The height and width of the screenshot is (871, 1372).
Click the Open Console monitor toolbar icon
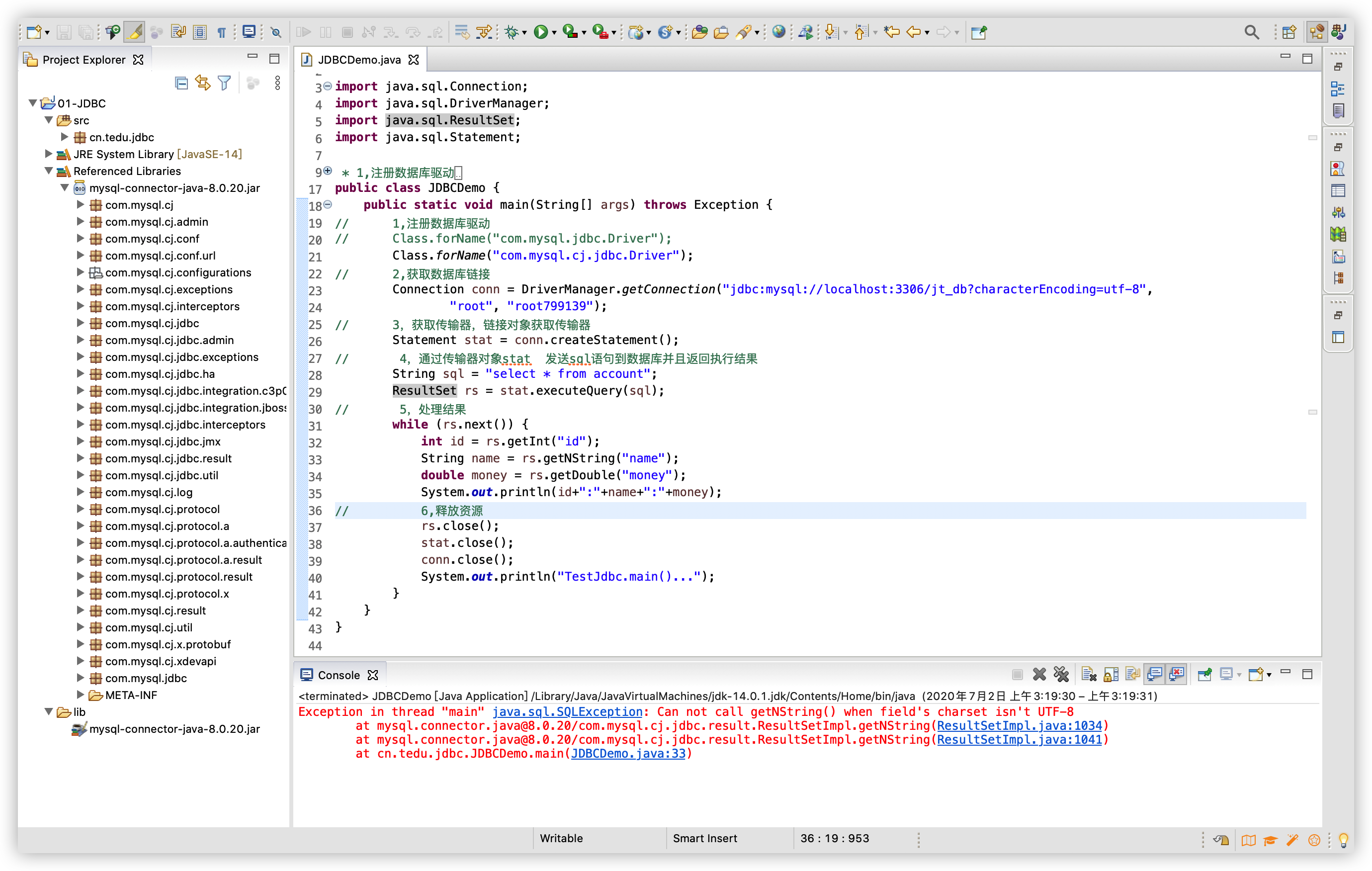pyautogui.click(x=249, y=32)
